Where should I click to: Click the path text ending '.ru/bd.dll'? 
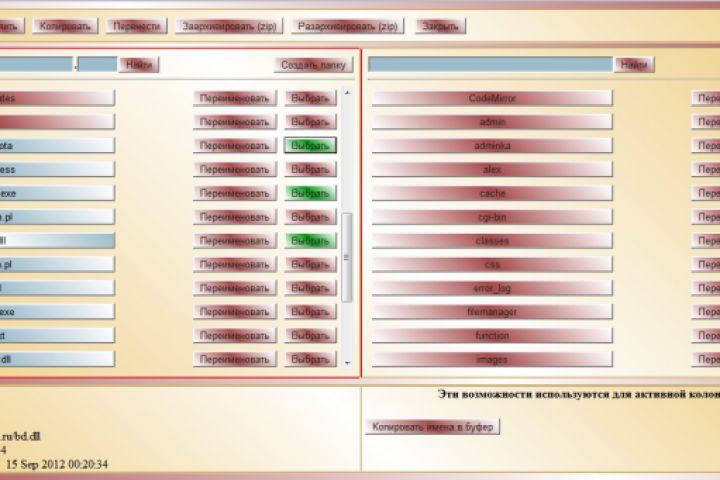(20, 436)
